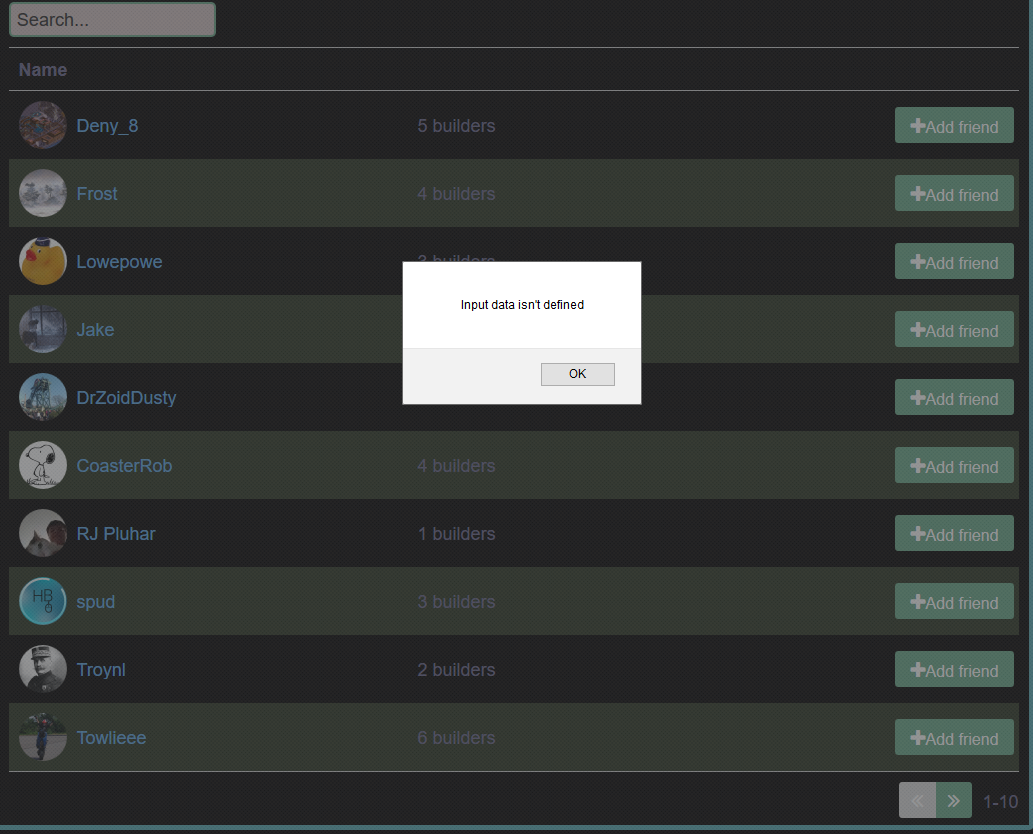Add Jake as a friend
Viewport: 1033px width, 834px height.
pos(953,329)
